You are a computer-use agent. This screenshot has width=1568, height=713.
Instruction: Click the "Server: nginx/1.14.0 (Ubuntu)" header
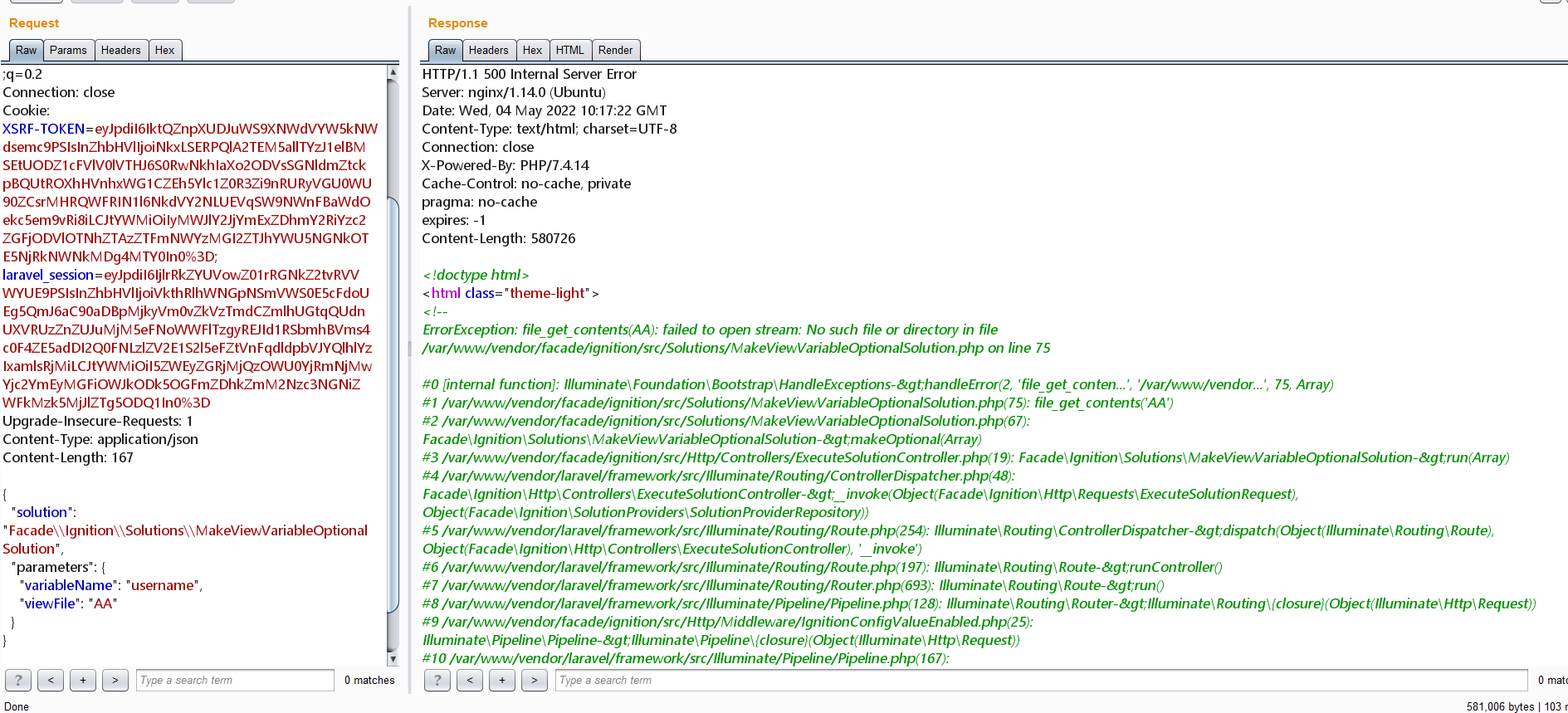514,92
